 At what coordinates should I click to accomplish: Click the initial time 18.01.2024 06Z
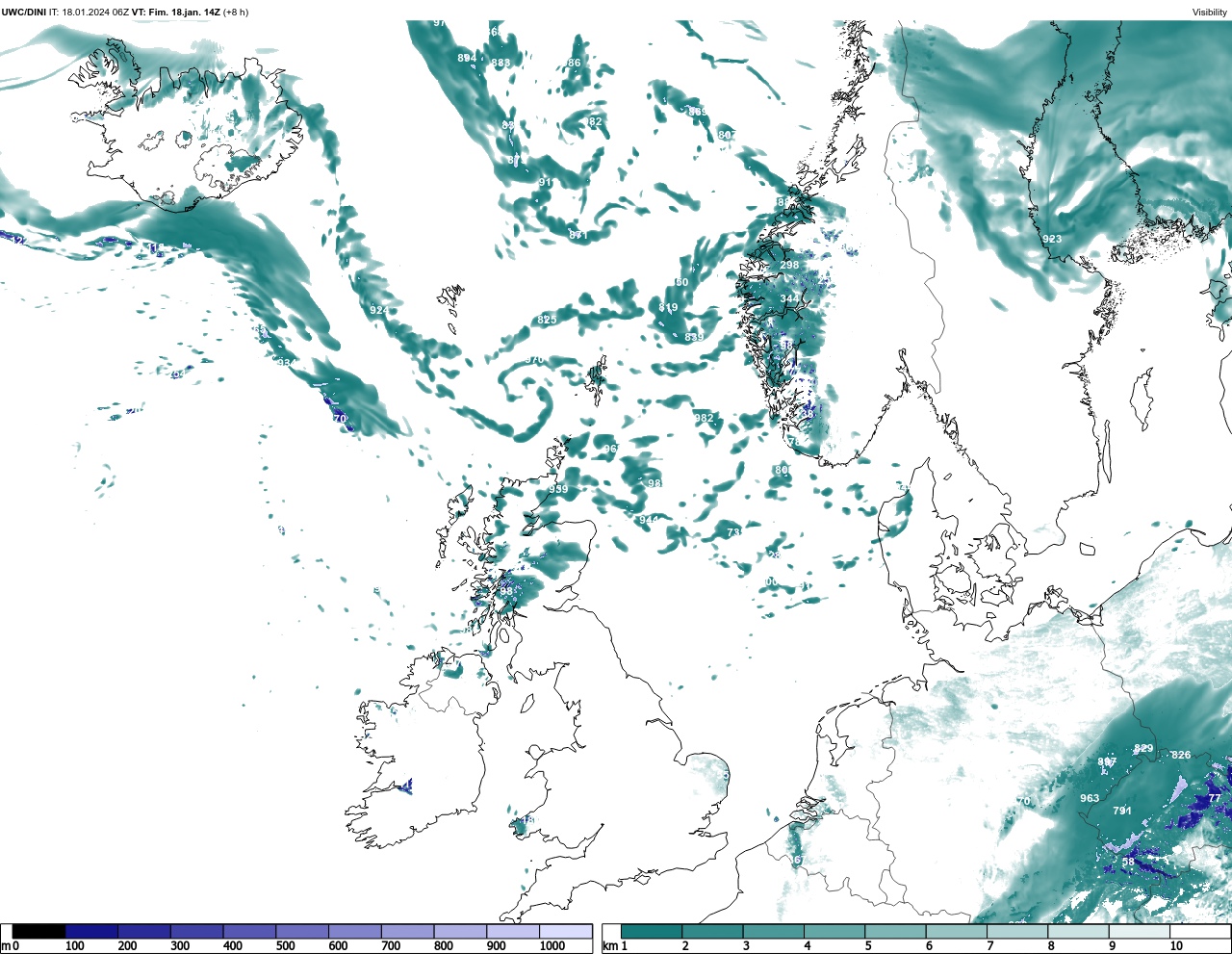point(95,12)
